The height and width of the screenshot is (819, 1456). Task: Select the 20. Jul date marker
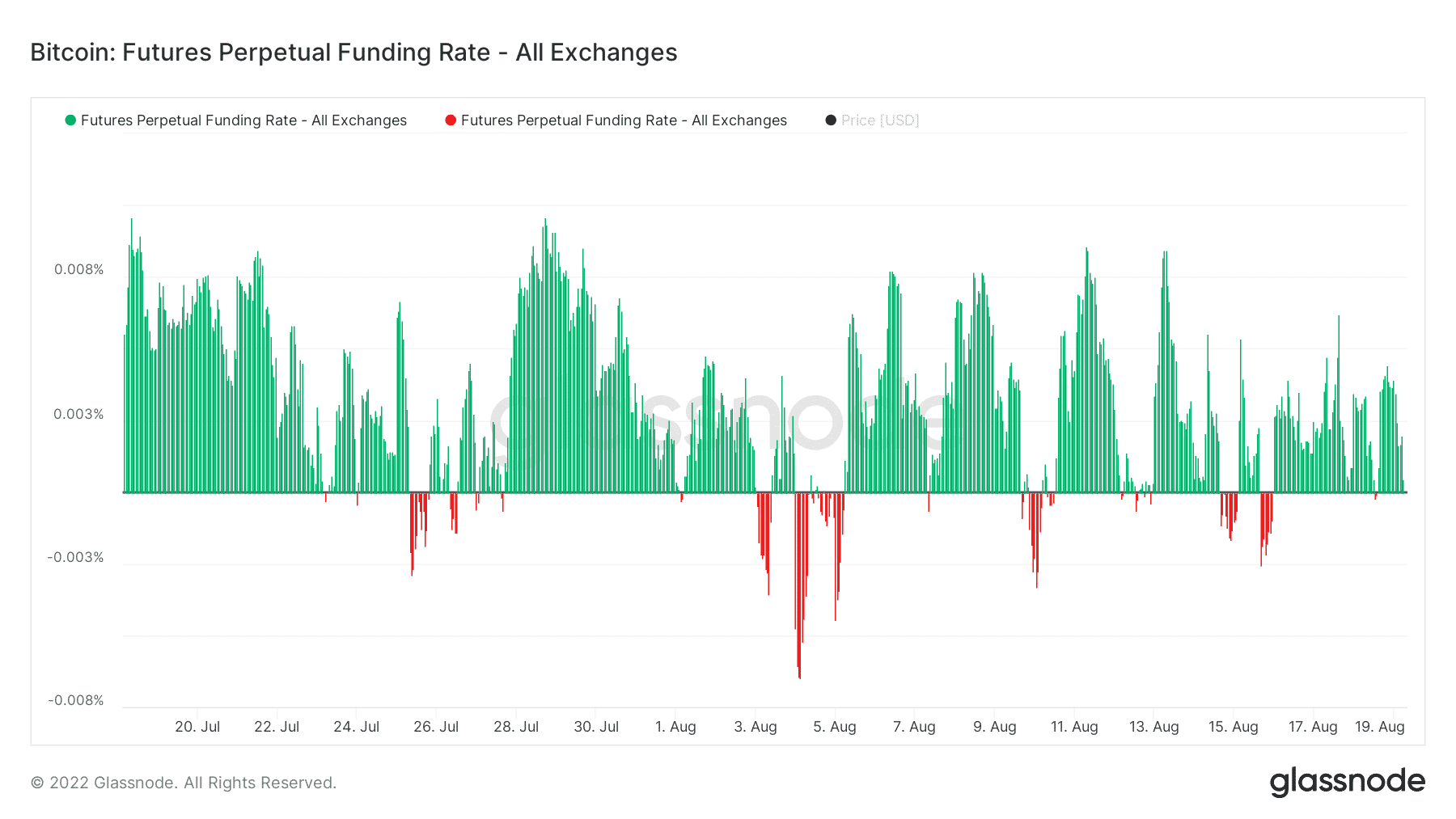tap(197, 727)
